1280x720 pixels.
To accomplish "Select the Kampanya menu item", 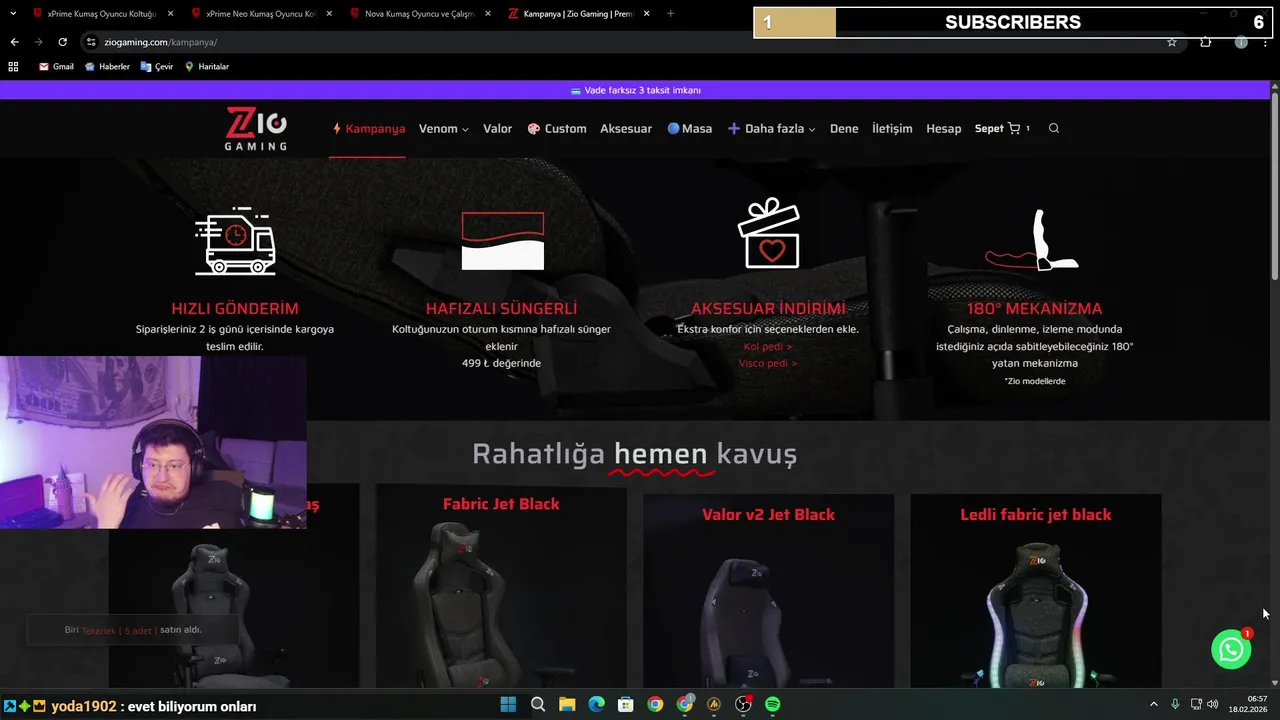I will 368,128.
